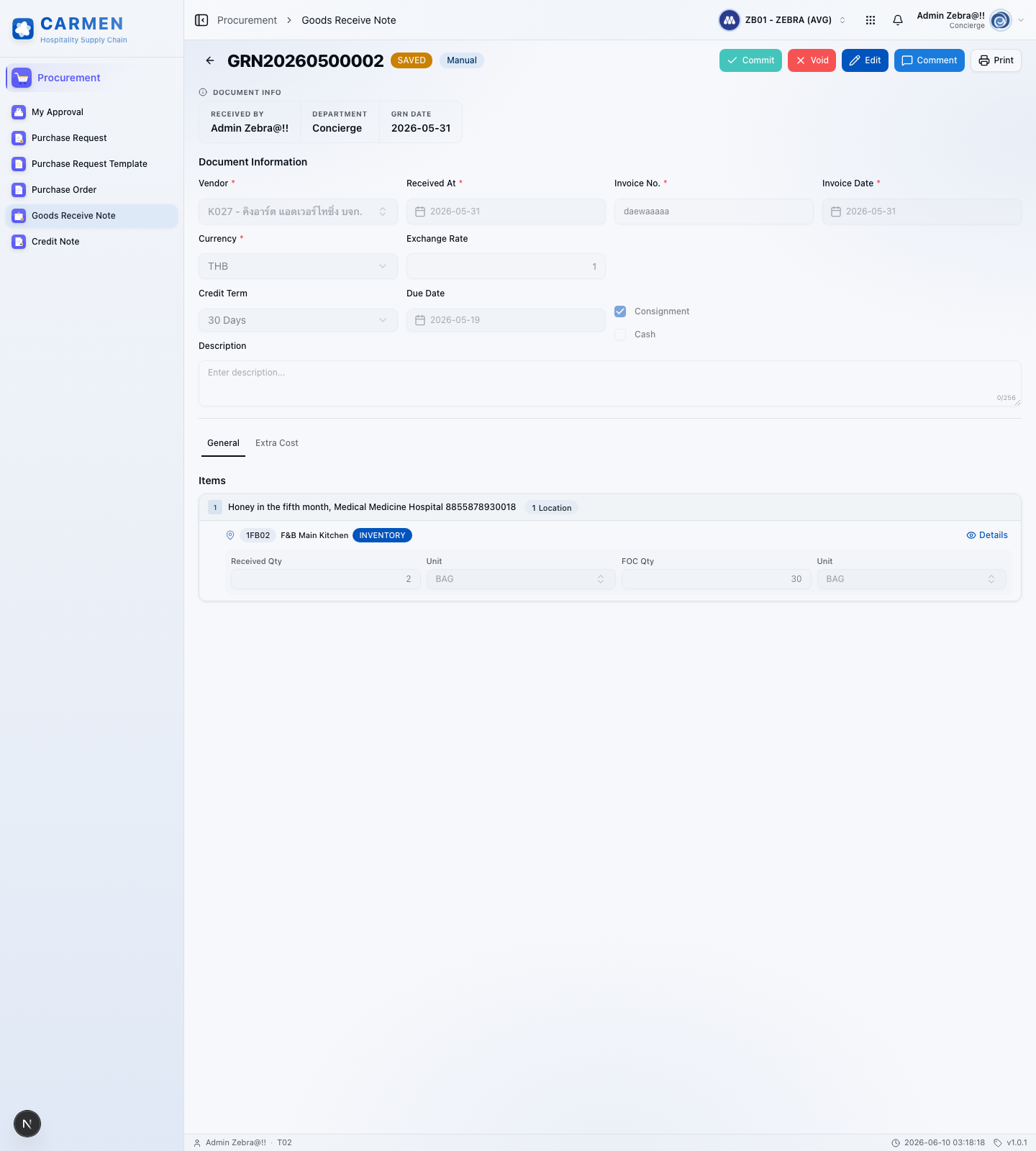
Task: Click the GRN20260500002 document number
Action: (306, 60)
